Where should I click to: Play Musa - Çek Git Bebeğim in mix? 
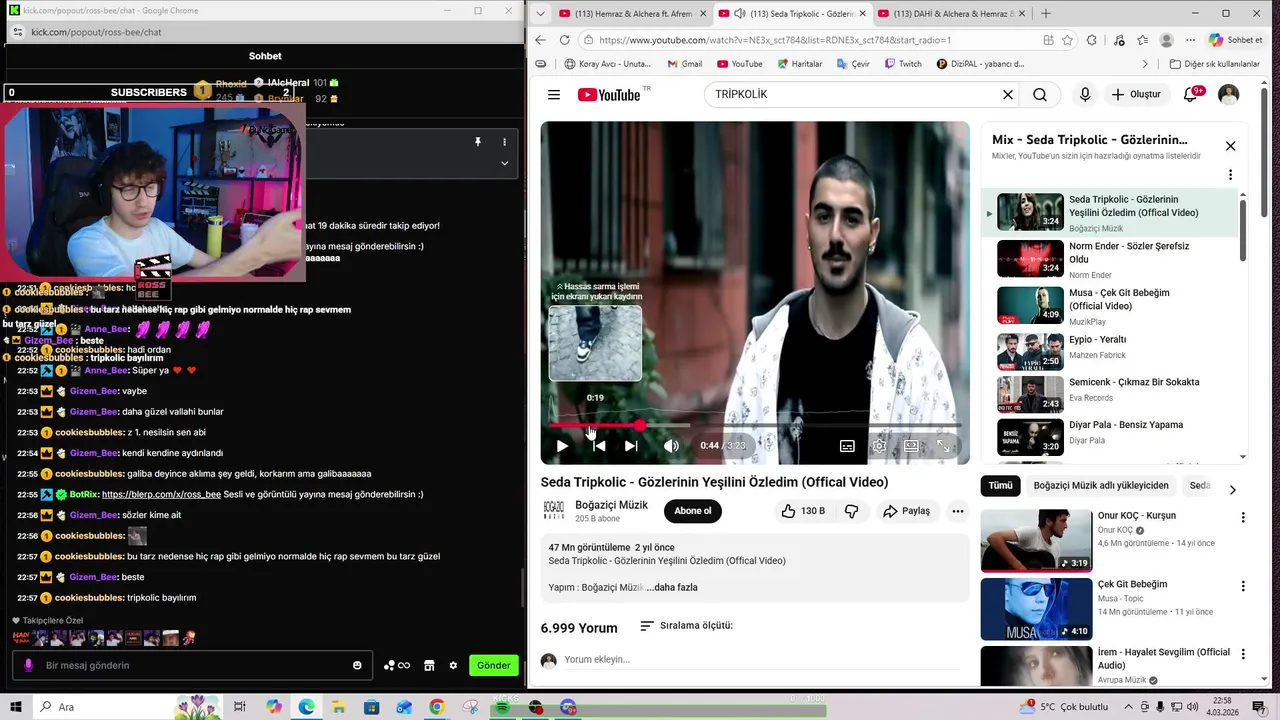pyautogui.click(x=1112, y=305)
